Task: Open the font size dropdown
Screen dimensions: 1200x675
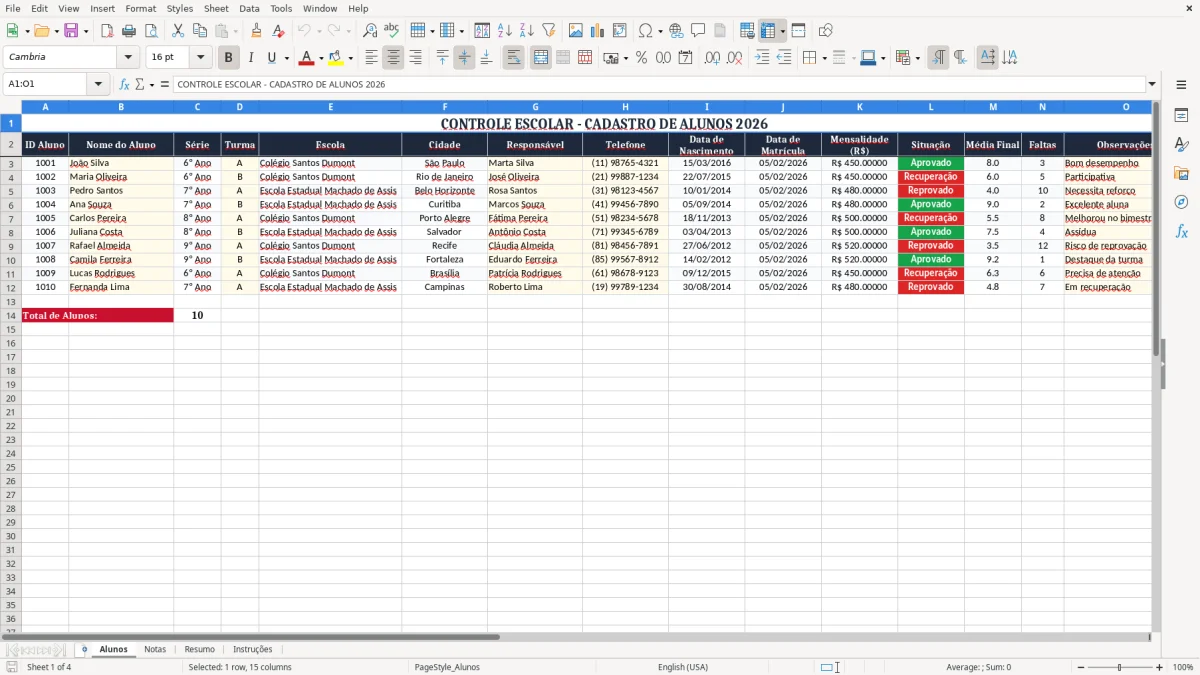Action: [200, 58]
